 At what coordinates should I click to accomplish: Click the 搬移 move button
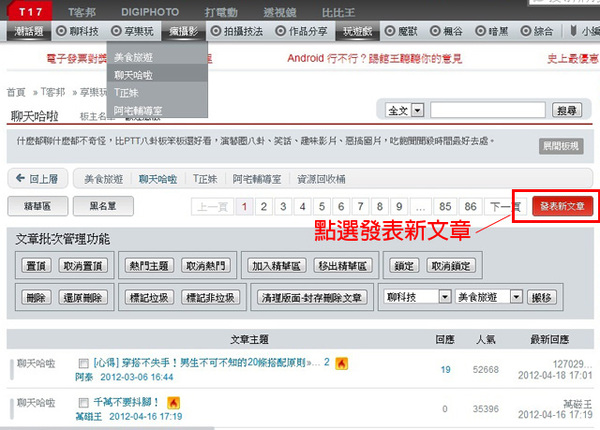click(x=541, y=297)
